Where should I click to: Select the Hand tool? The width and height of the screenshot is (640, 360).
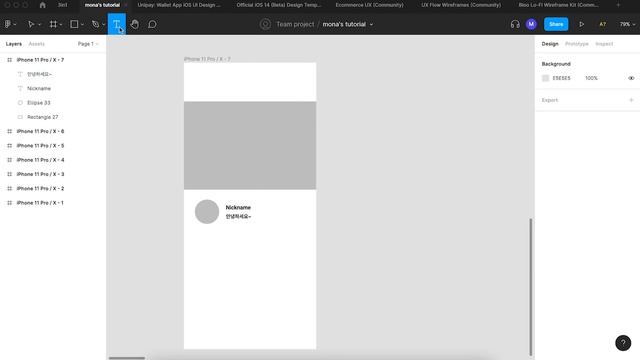134,24
